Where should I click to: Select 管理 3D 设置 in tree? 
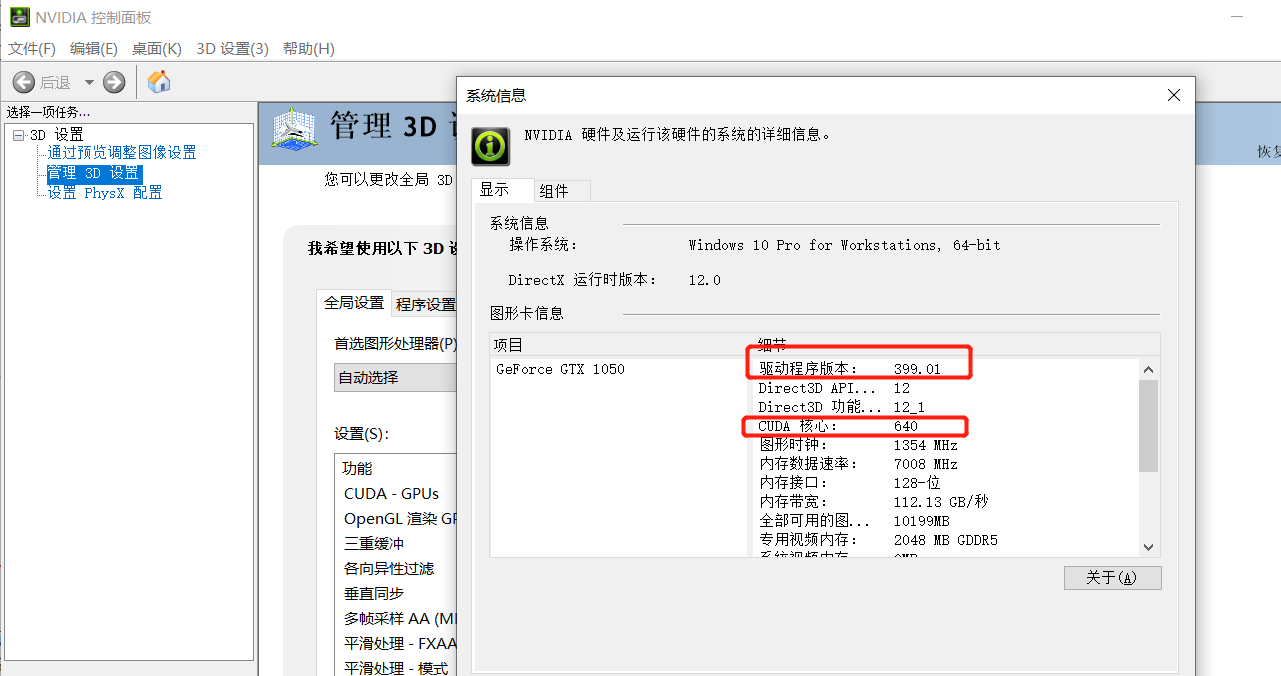coord(94,173)
